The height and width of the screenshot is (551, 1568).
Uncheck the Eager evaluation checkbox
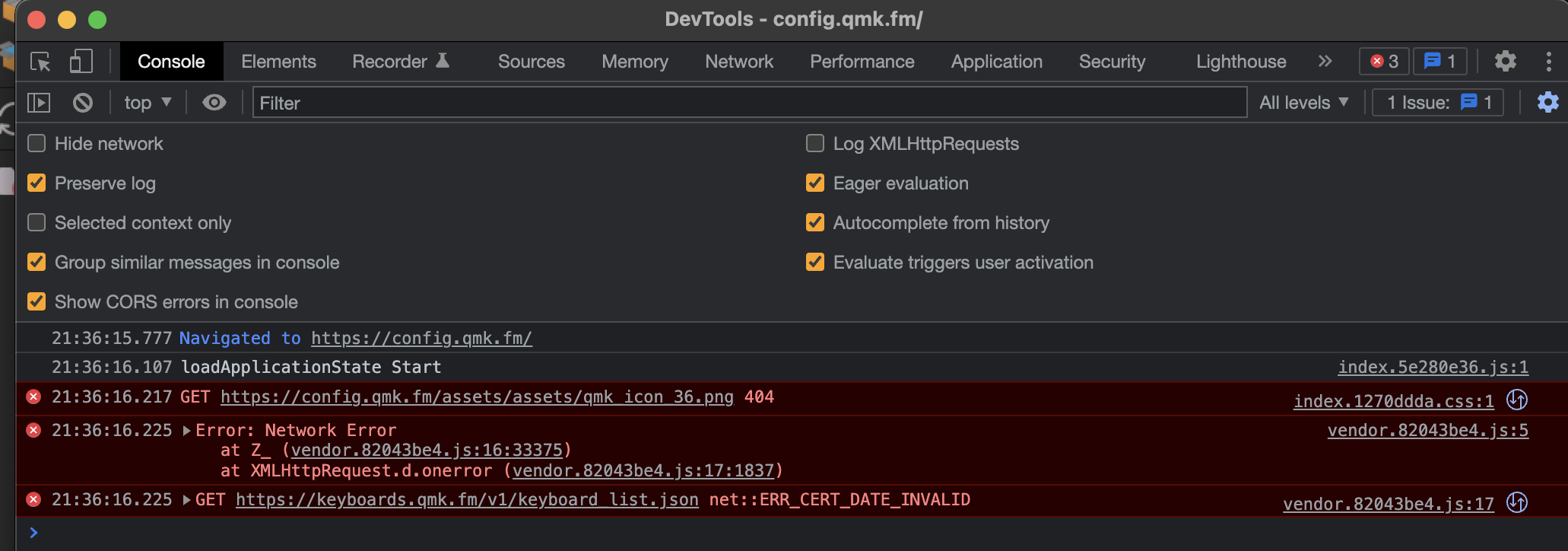(815, 183)
